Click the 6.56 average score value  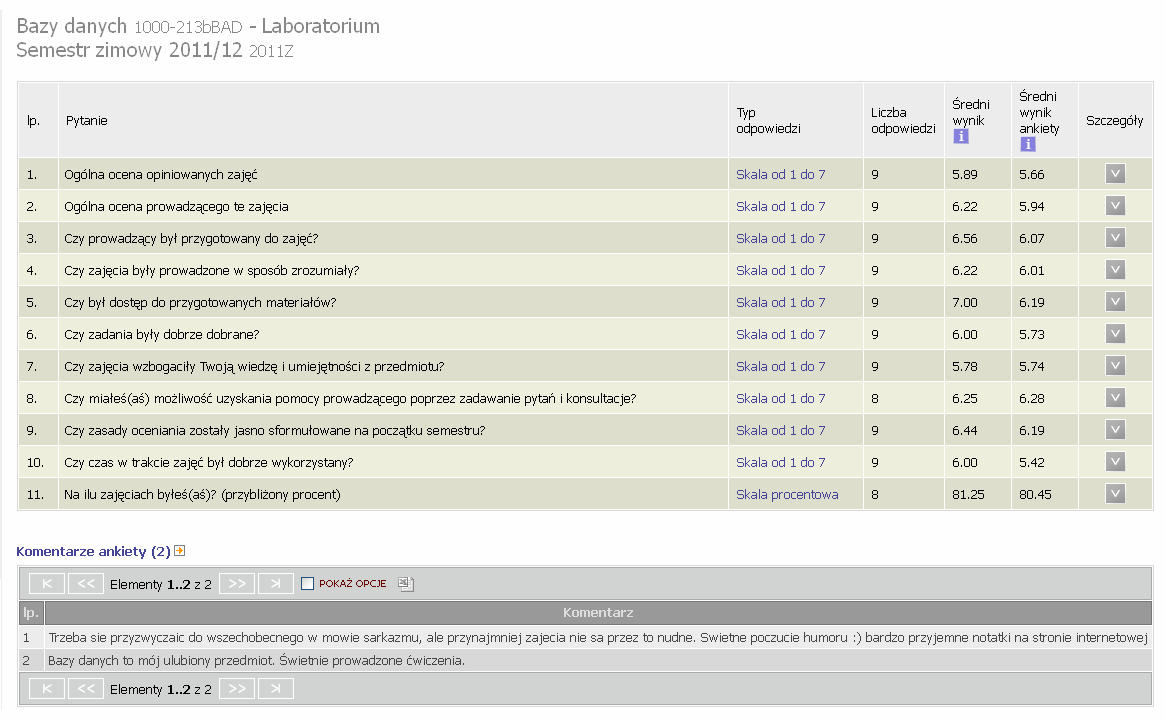964,239
